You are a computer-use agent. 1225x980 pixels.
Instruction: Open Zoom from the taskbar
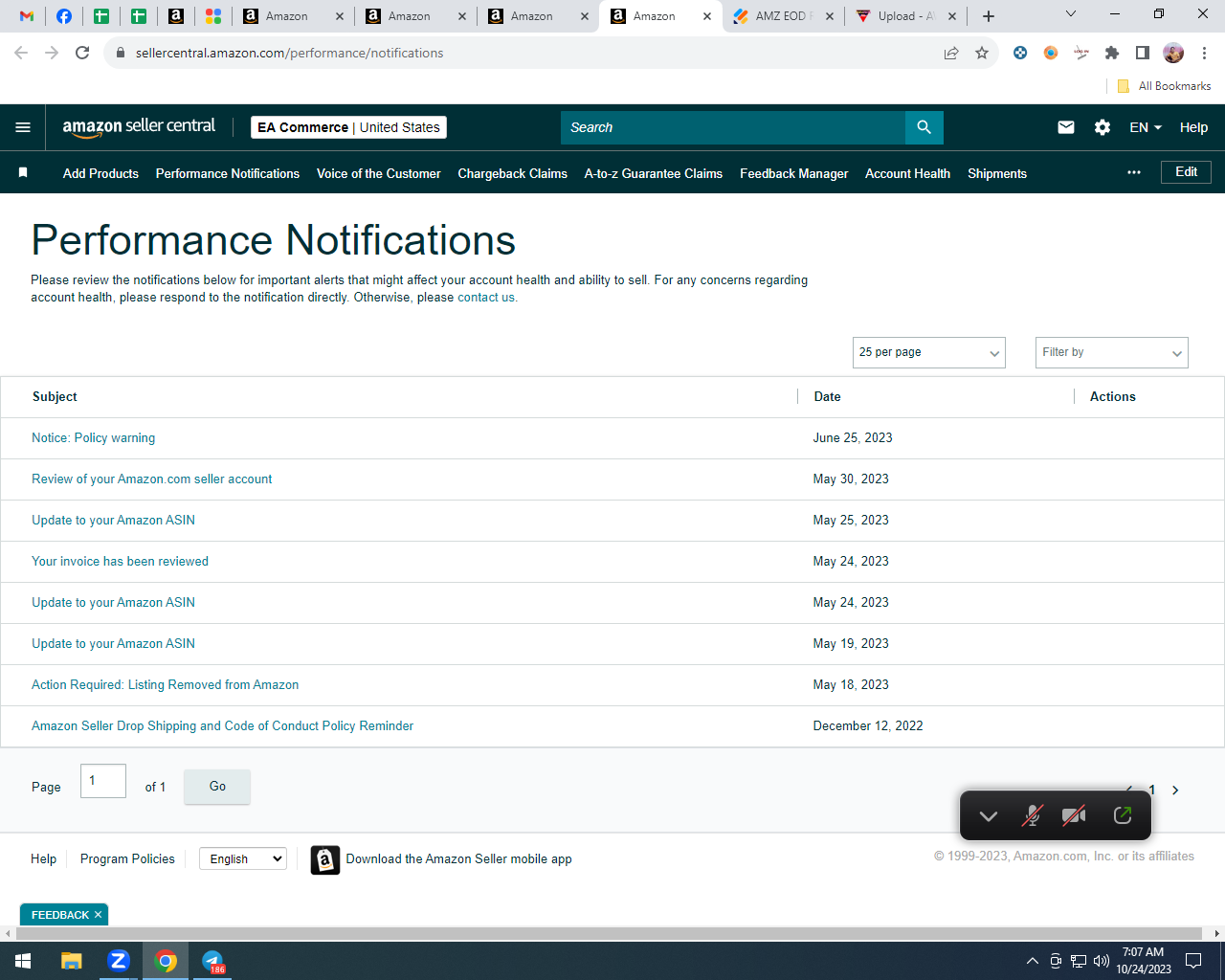(x=119, y=961)
